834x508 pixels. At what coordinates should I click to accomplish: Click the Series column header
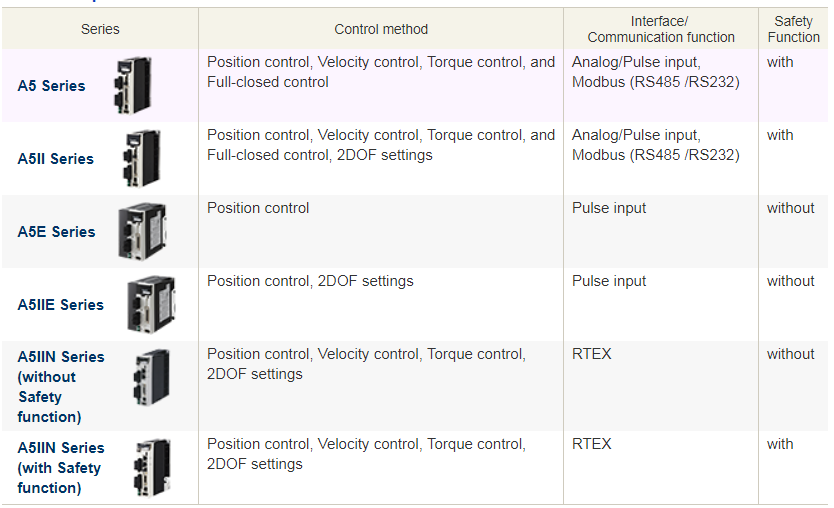pos(100,29)
